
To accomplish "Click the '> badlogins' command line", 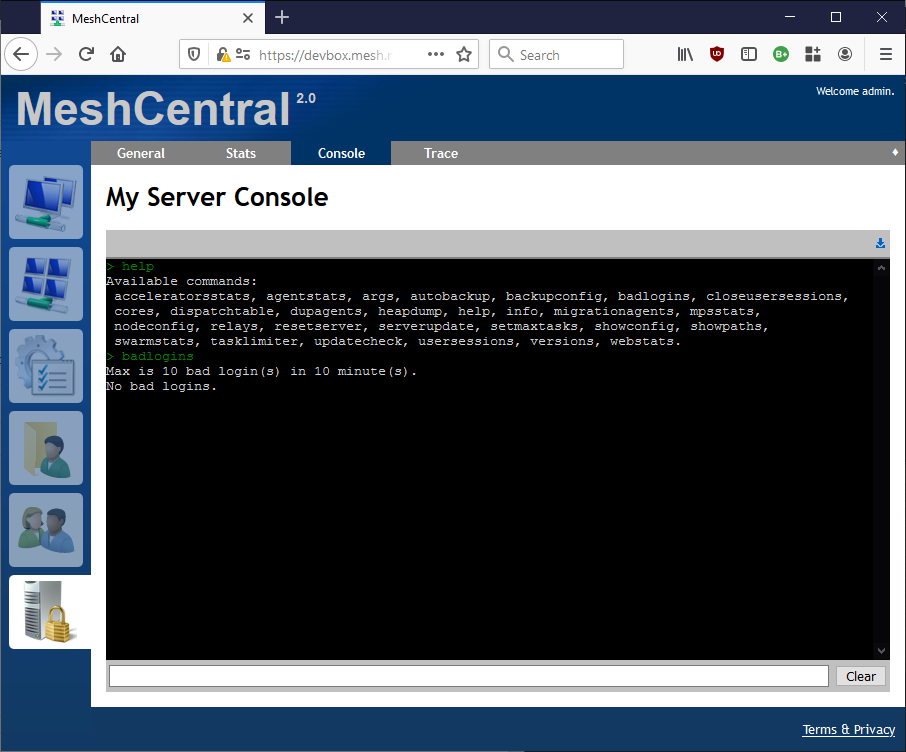I will (150, 357).
